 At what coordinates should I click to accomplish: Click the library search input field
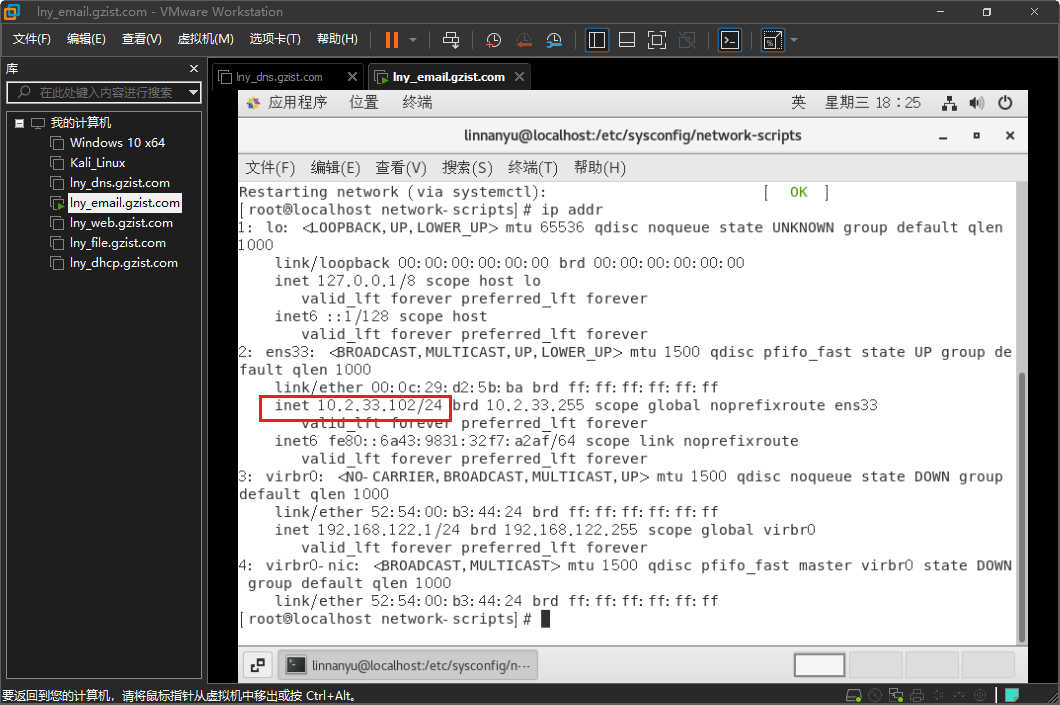(x=101, y=92)
